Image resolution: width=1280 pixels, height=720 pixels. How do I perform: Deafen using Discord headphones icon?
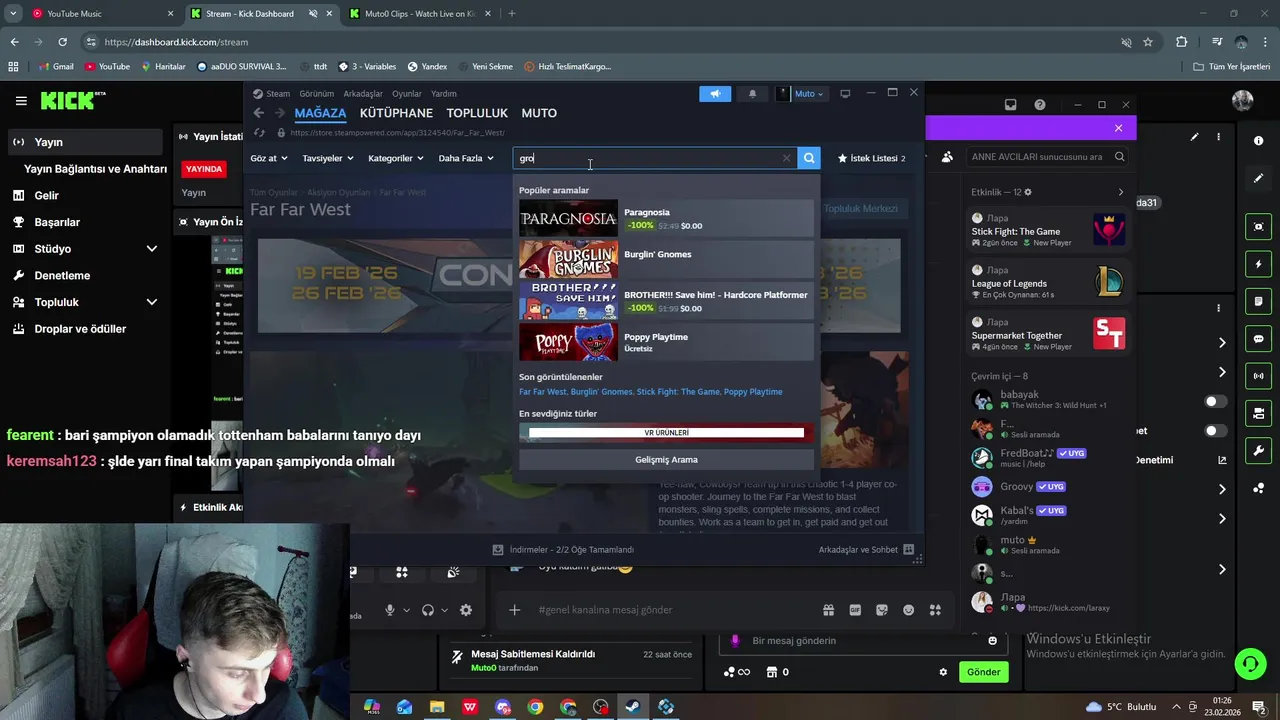[428, 610]
